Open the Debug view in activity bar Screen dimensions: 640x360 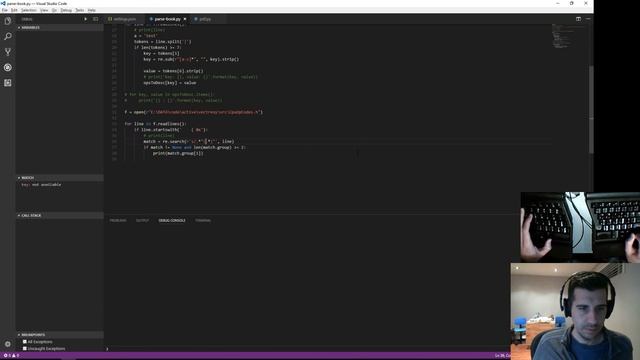tap(8, 67)
